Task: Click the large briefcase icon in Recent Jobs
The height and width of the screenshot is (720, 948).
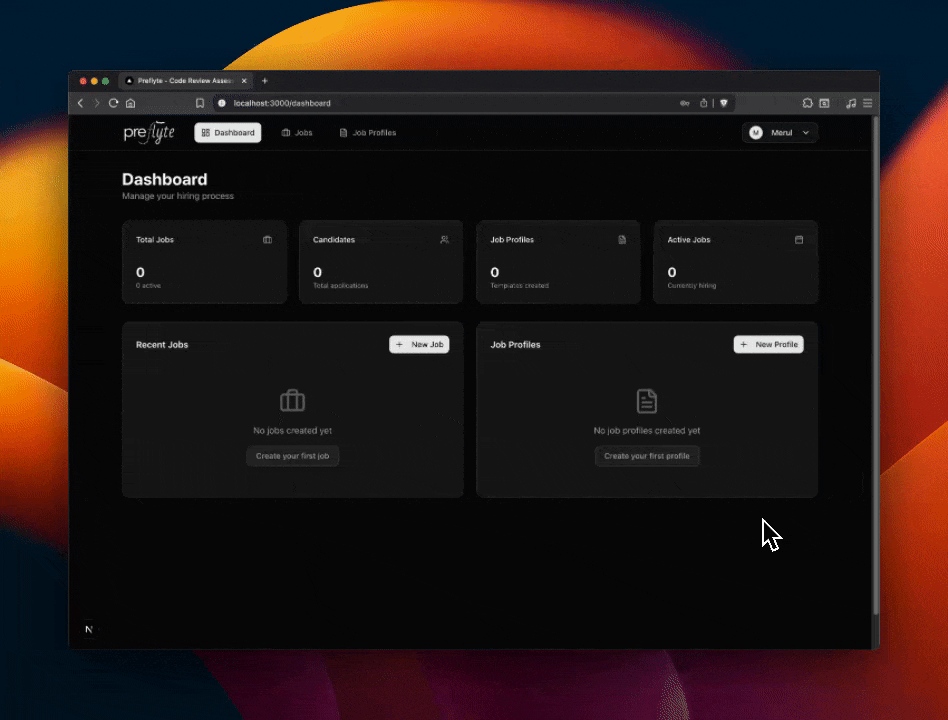Action: 292,401
